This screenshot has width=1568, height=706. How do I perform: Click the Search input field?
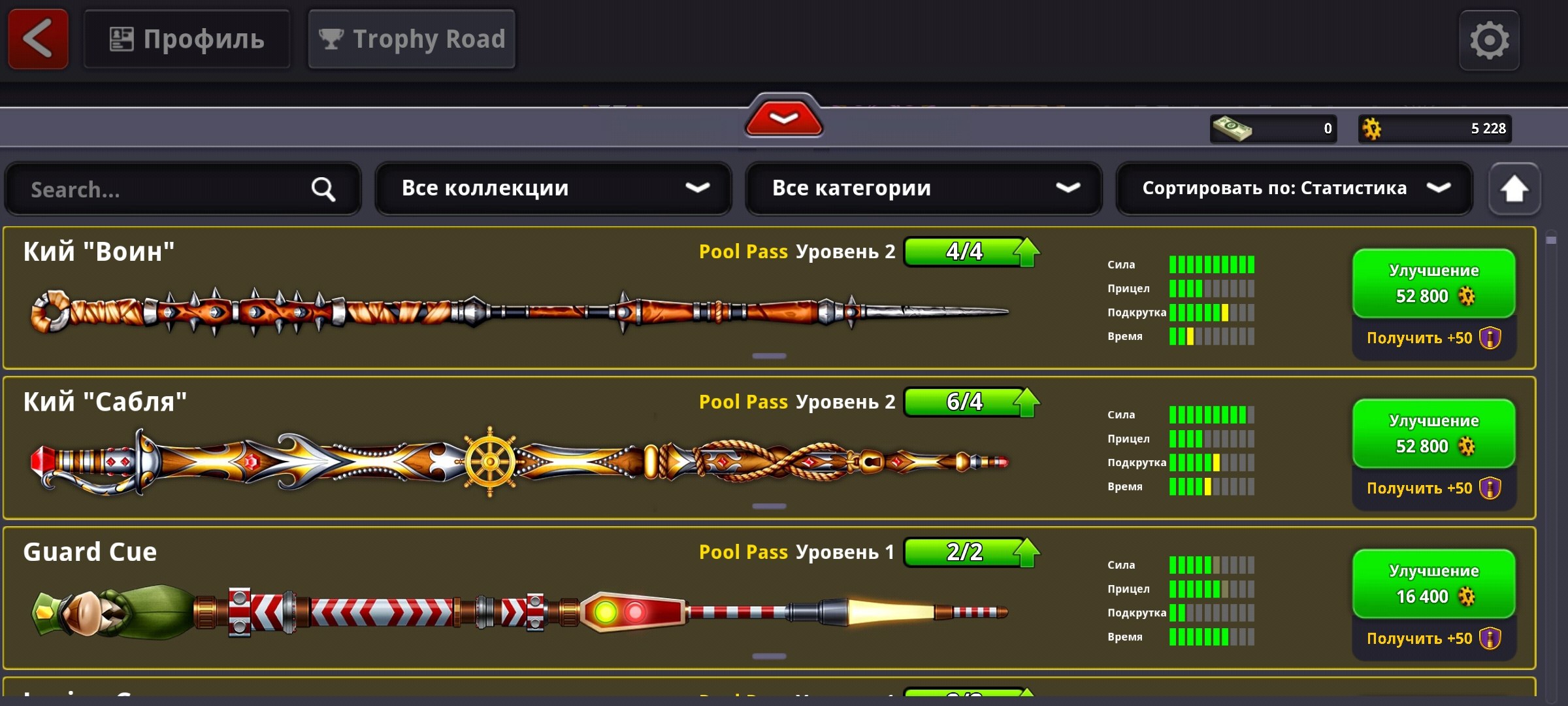coord(183,190)
